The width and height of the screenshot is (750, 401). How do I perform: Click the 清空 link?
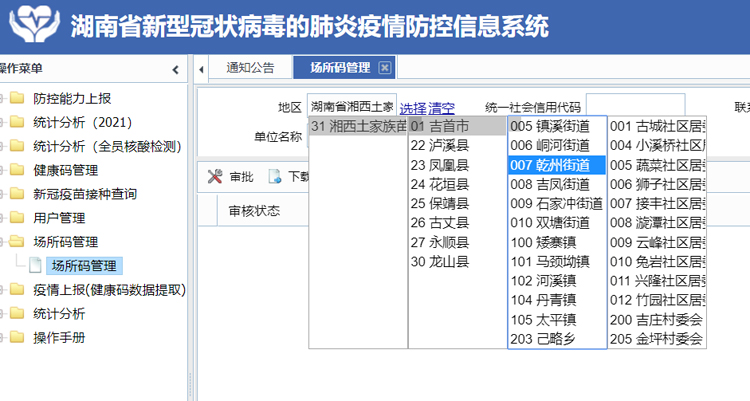click(x=441, y=108)
